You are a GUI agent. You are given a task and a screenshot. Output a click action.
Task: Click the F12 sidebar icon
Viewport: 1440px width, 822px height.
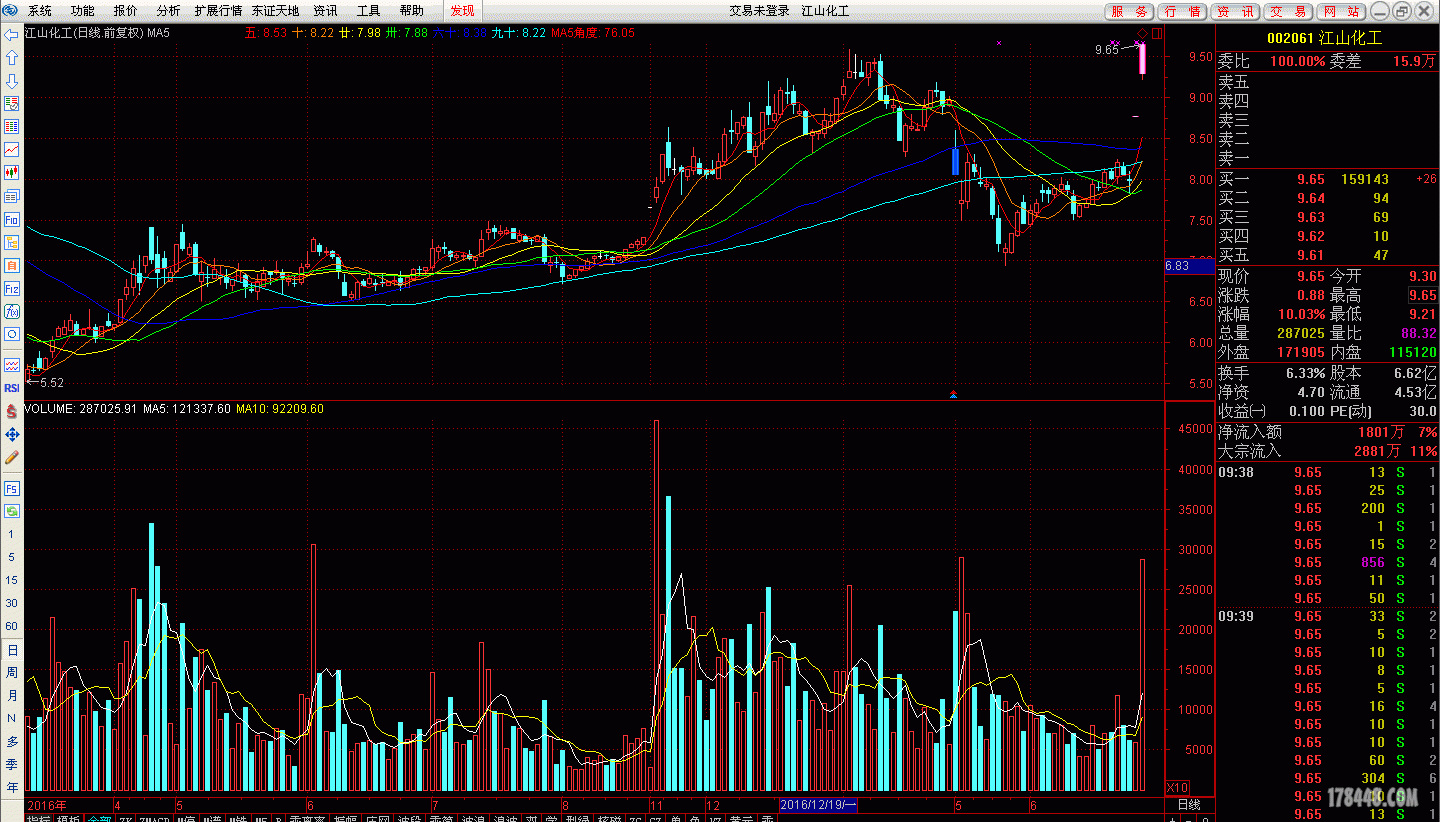click(x=12, y=288)
